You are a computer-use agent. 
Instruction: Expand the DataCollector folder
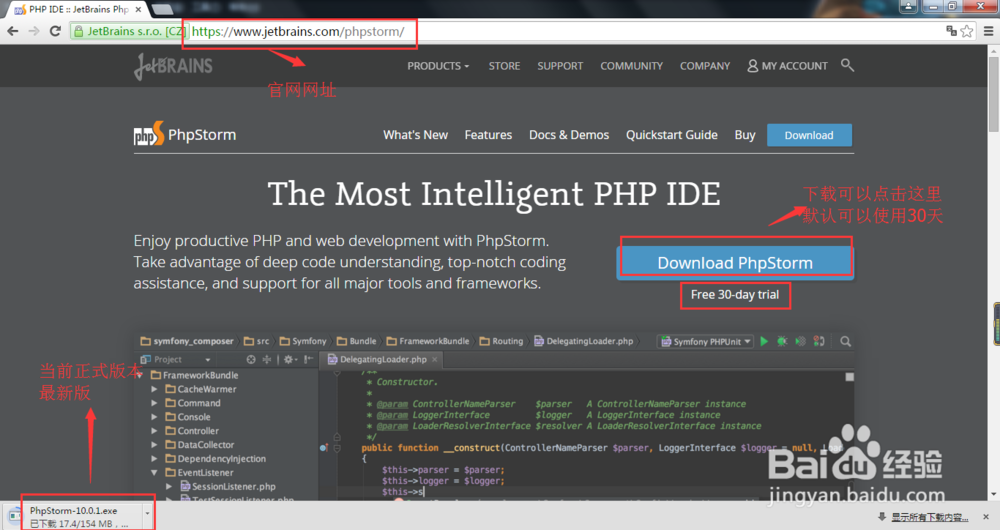(x=154, y=445)
